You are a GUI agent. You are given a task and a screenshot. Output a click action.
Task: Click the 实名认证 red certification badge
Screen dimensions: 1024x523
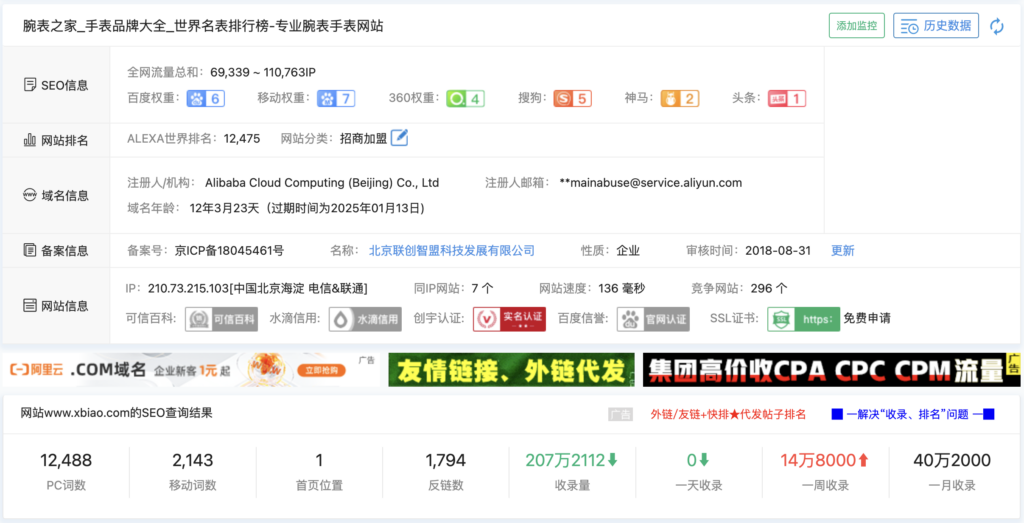point(509,319)
